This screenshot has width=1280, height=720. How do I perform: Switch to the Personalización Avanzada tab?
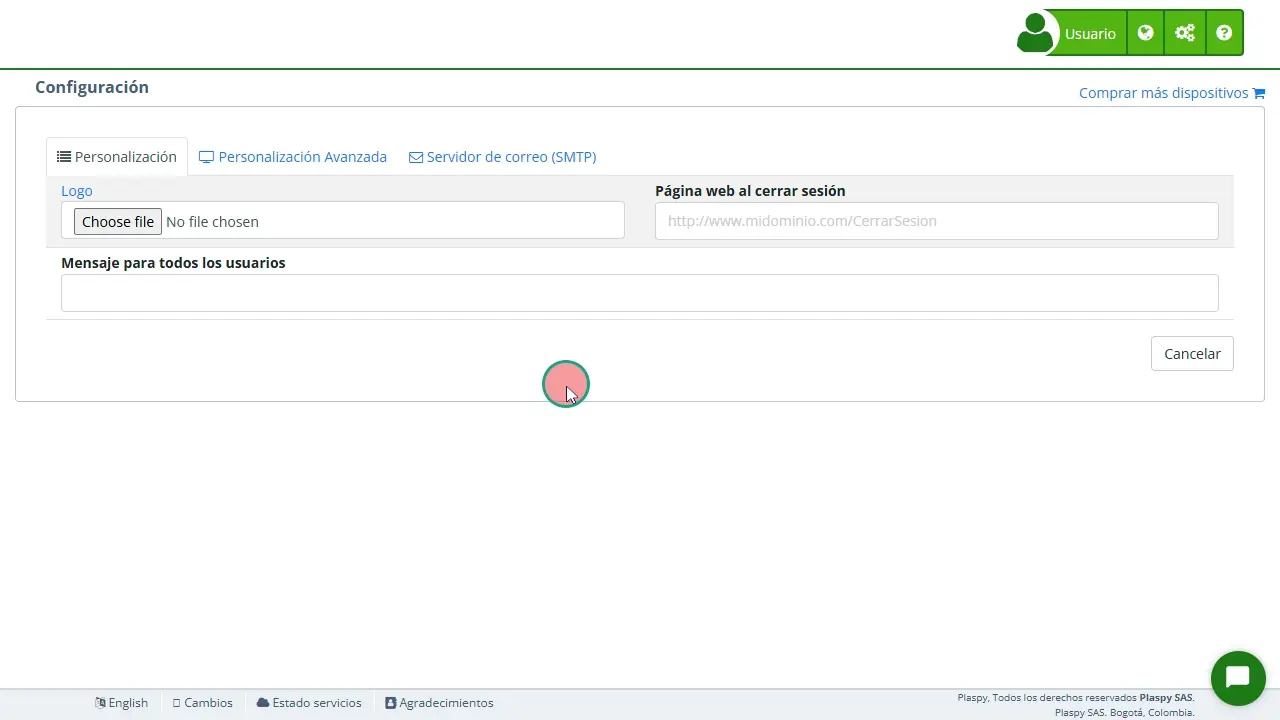pyautogui.click(x=292, y=157)
